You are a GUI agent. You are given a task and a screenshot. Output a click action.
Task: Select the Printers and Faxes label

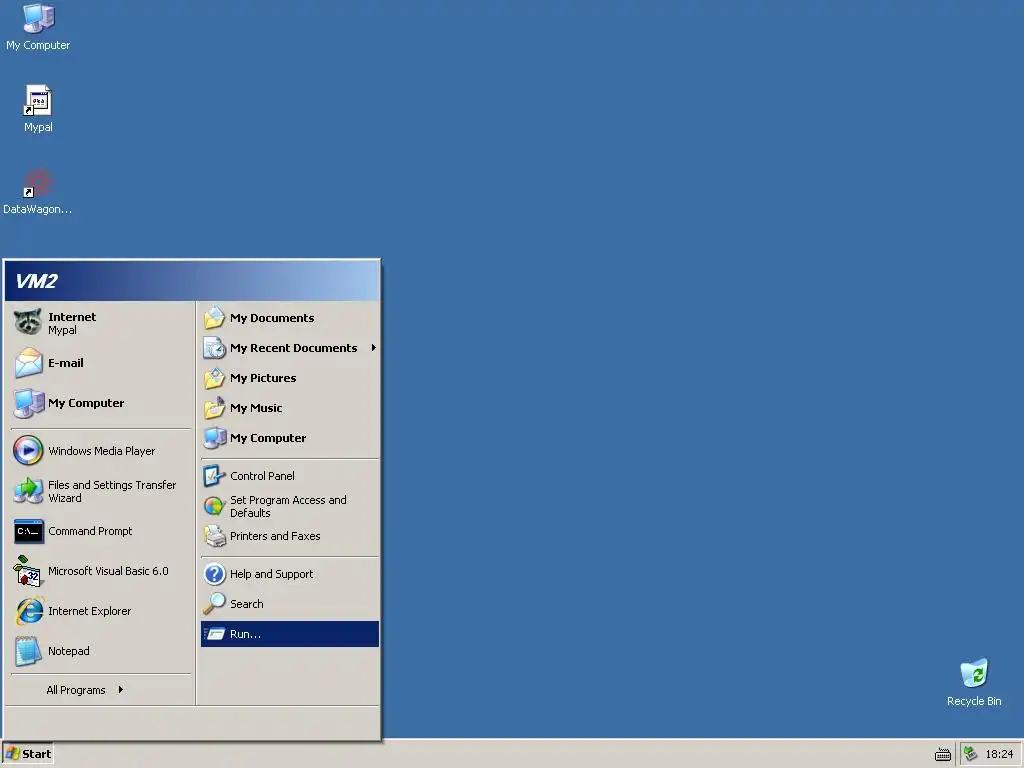point(275,536)
